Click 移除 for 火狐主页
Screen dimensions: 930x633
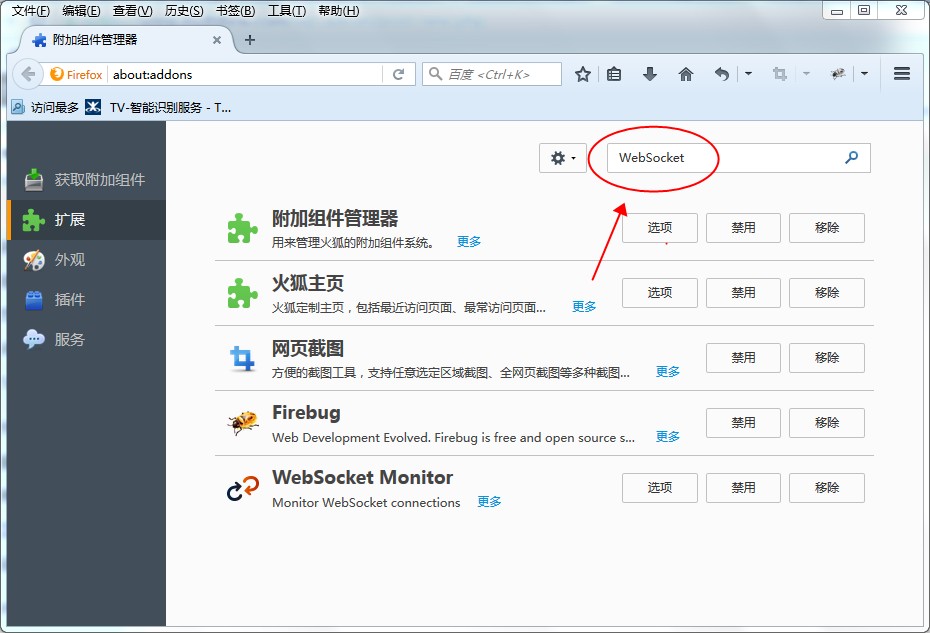[x=827, y=293]
